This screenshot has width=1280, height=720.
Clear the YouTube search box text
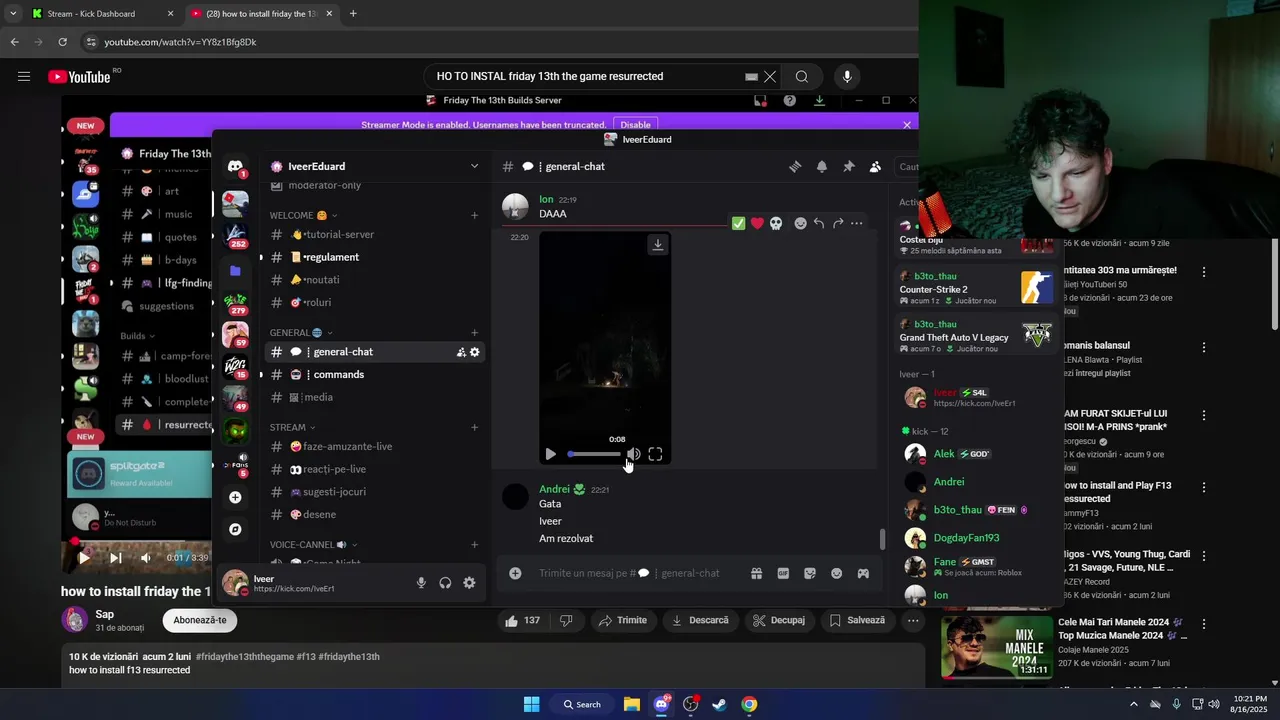click(770, 77)
